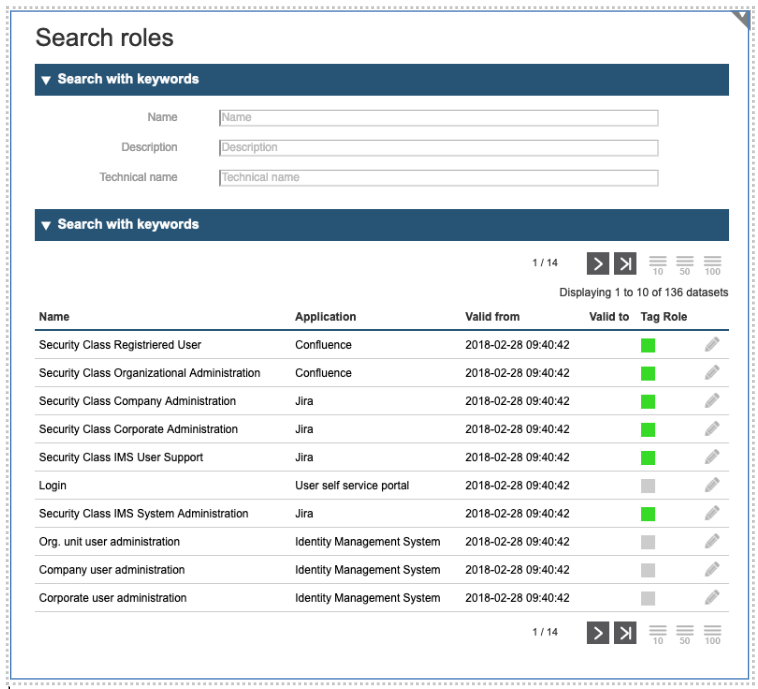Show 10 rows per page in top pager

(657, 265)
